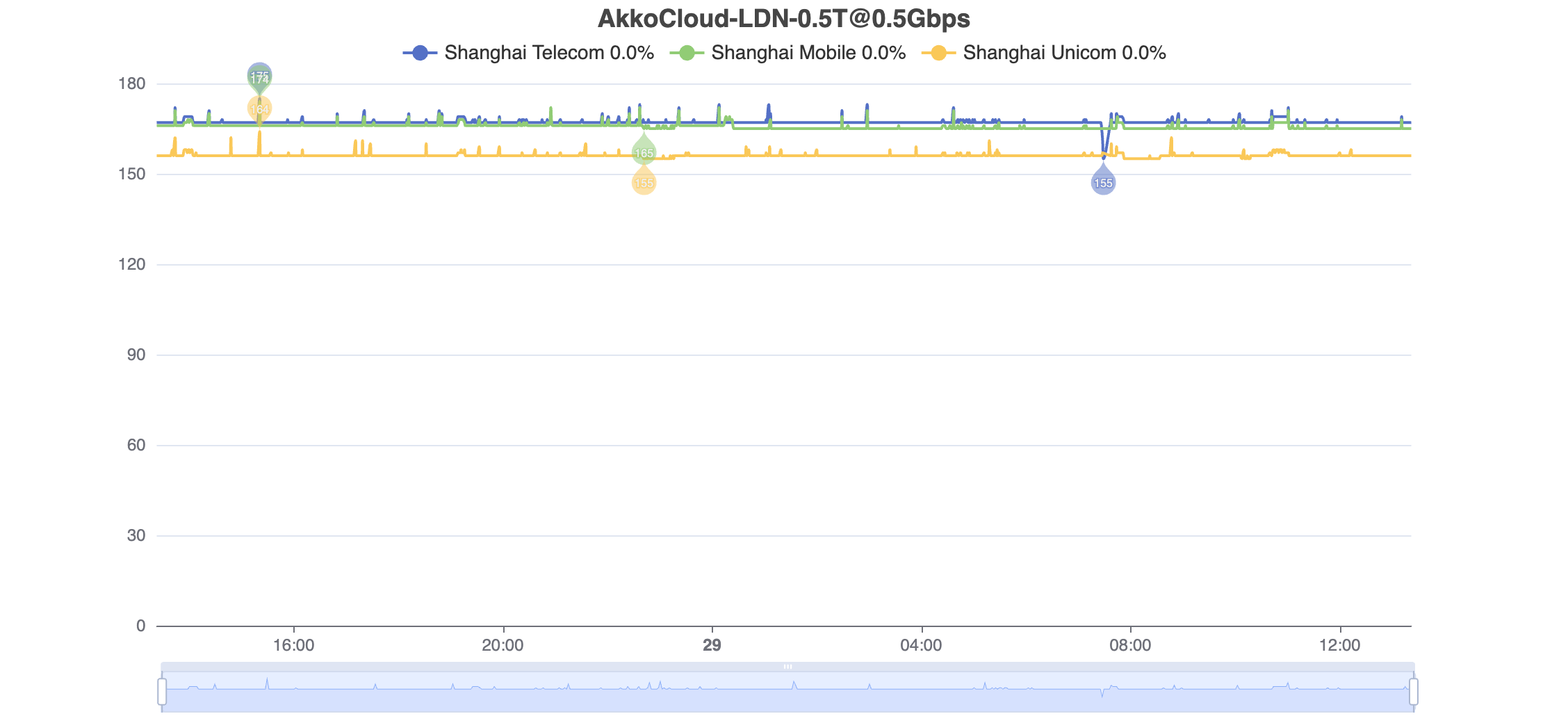Click the AkkoCloud-LDN-0.5T@0.5Gbps chart title
Screen dimensions: 1568x723
click(x=783, y=19)
